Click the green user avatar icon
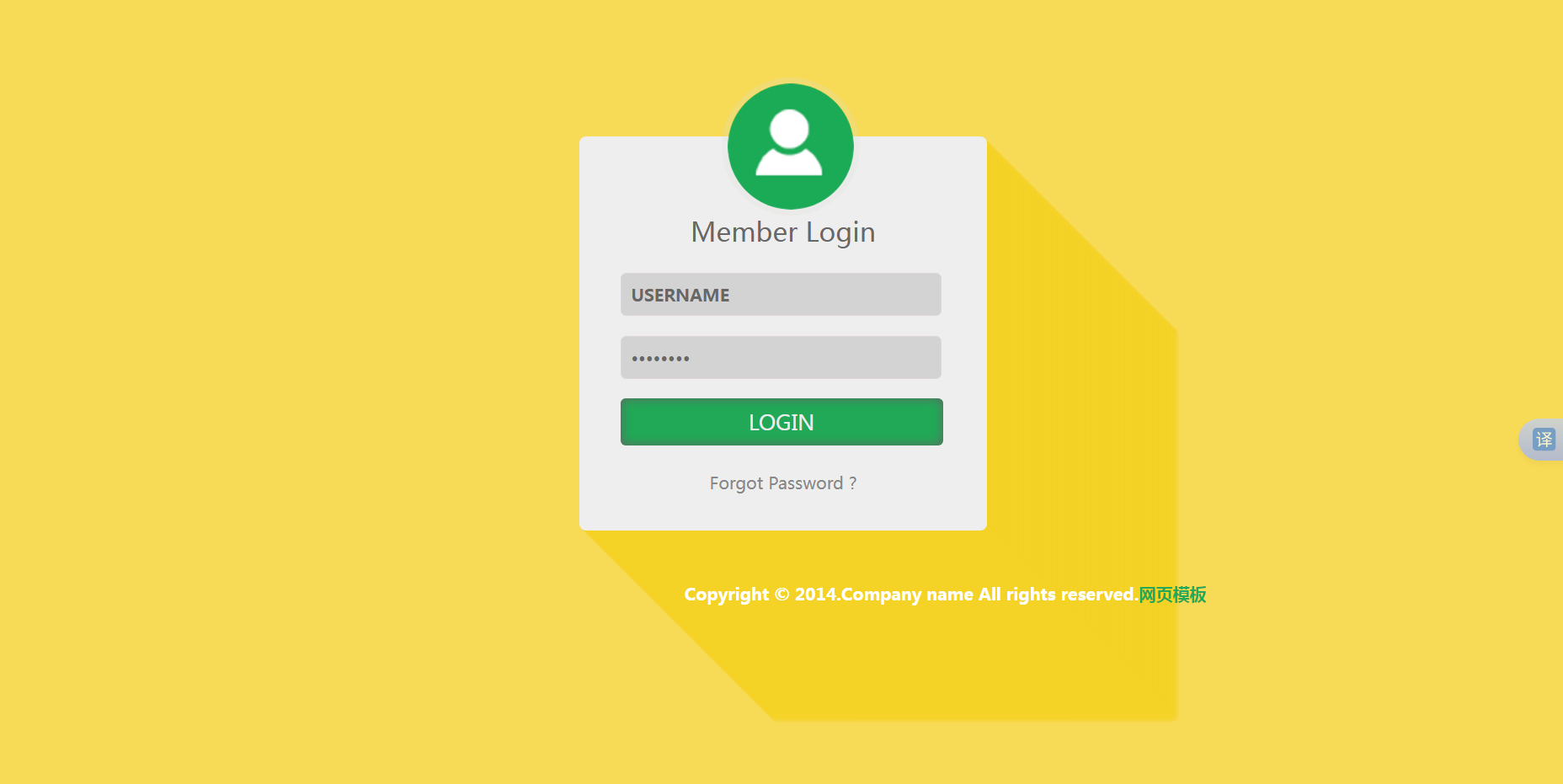Screen dimensions: 1563x784 [790, 147]
